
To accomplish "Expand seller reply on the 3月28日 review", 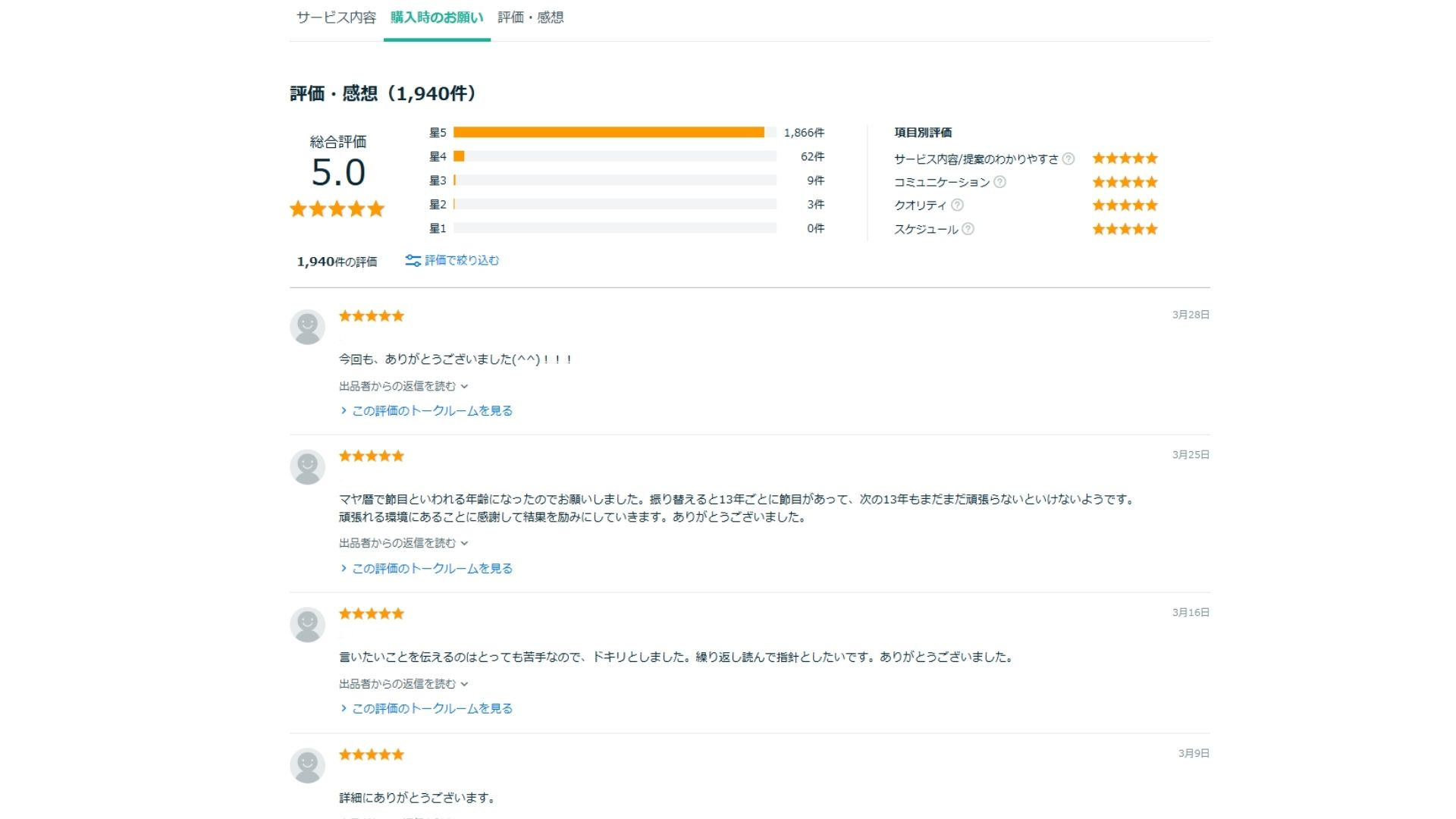I will coord(403,386).
